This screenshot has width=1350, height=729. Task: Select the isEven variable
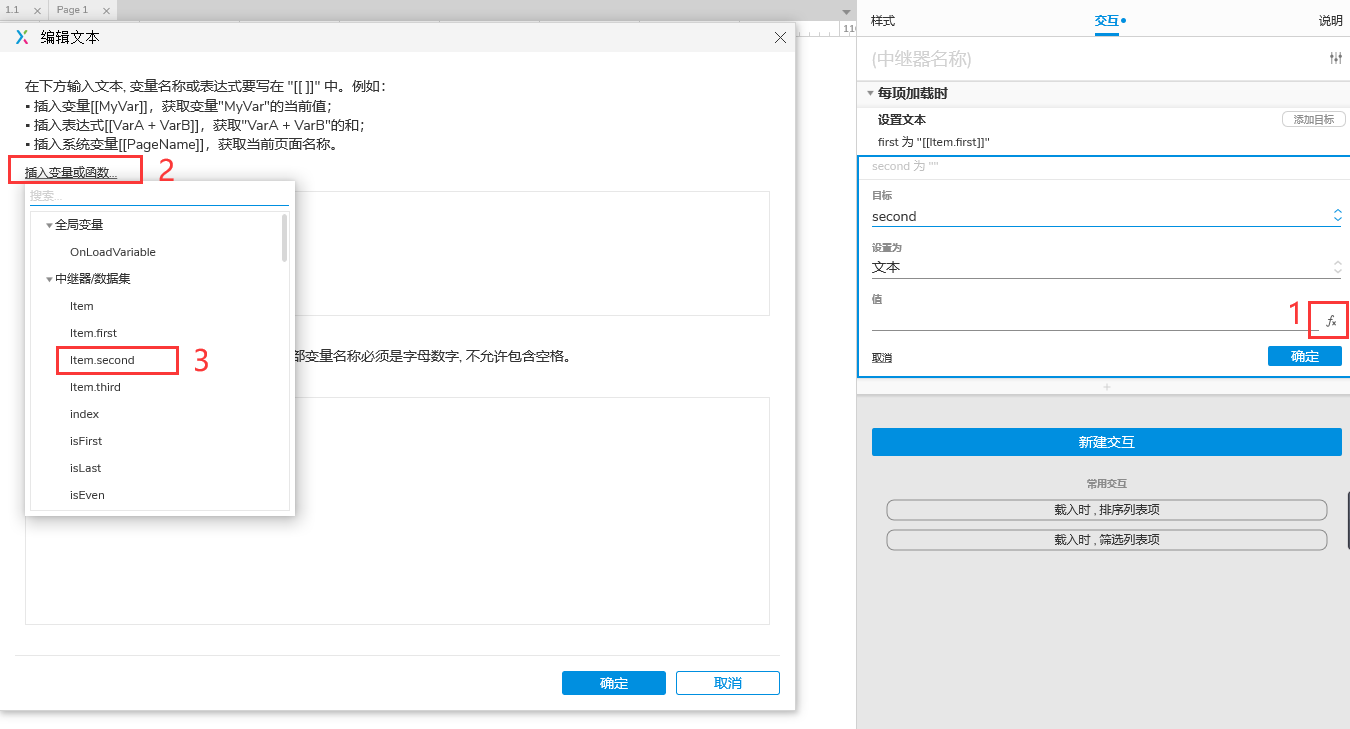click(87, 495)
